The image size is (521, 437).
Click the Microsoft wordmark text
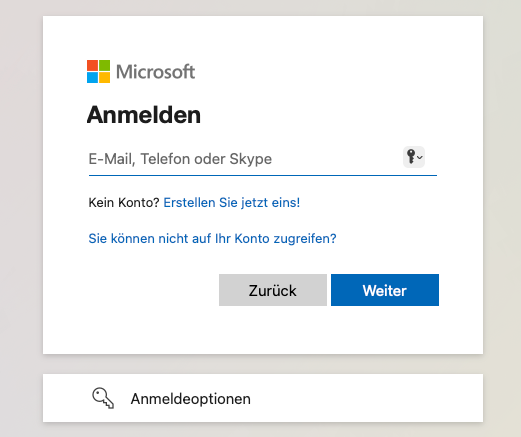click(155, 72)
